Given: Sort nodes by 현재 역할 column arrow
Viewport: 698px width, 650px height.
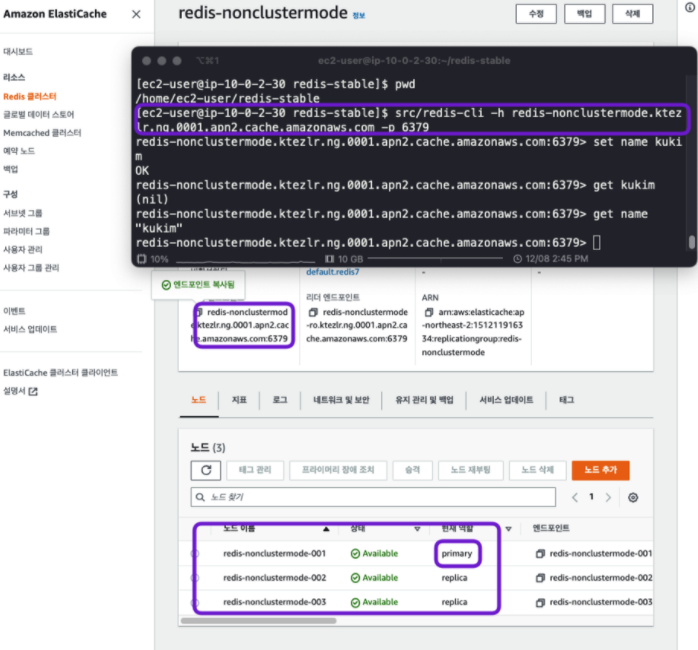Looking at the screenshot, I should pos(508,529).
